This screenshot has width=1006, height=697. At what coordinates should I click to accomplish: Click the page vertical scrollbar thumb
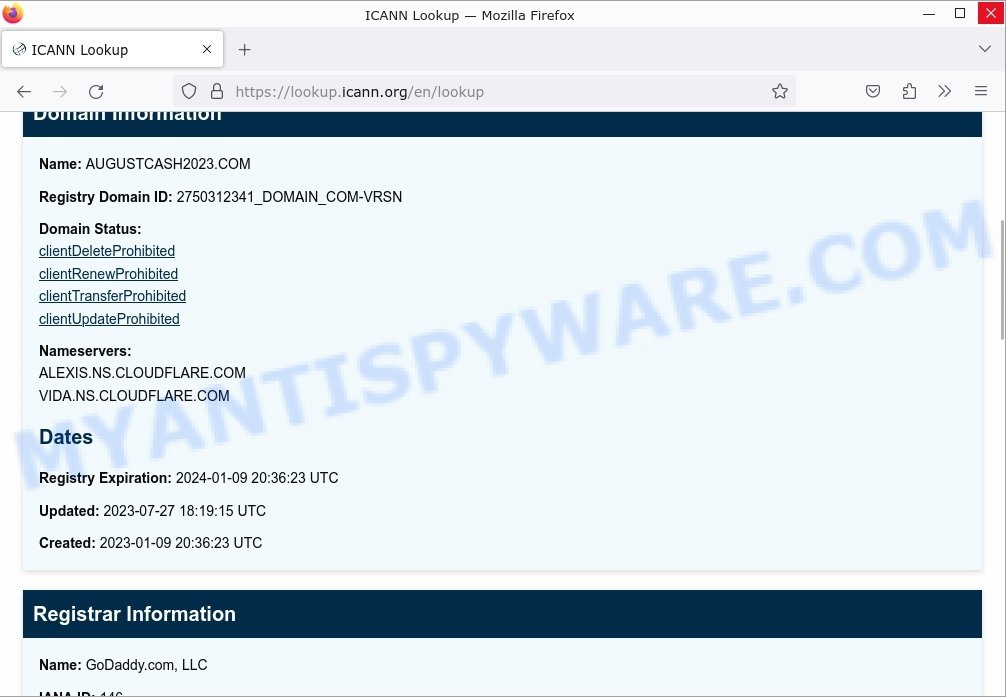1002,280
